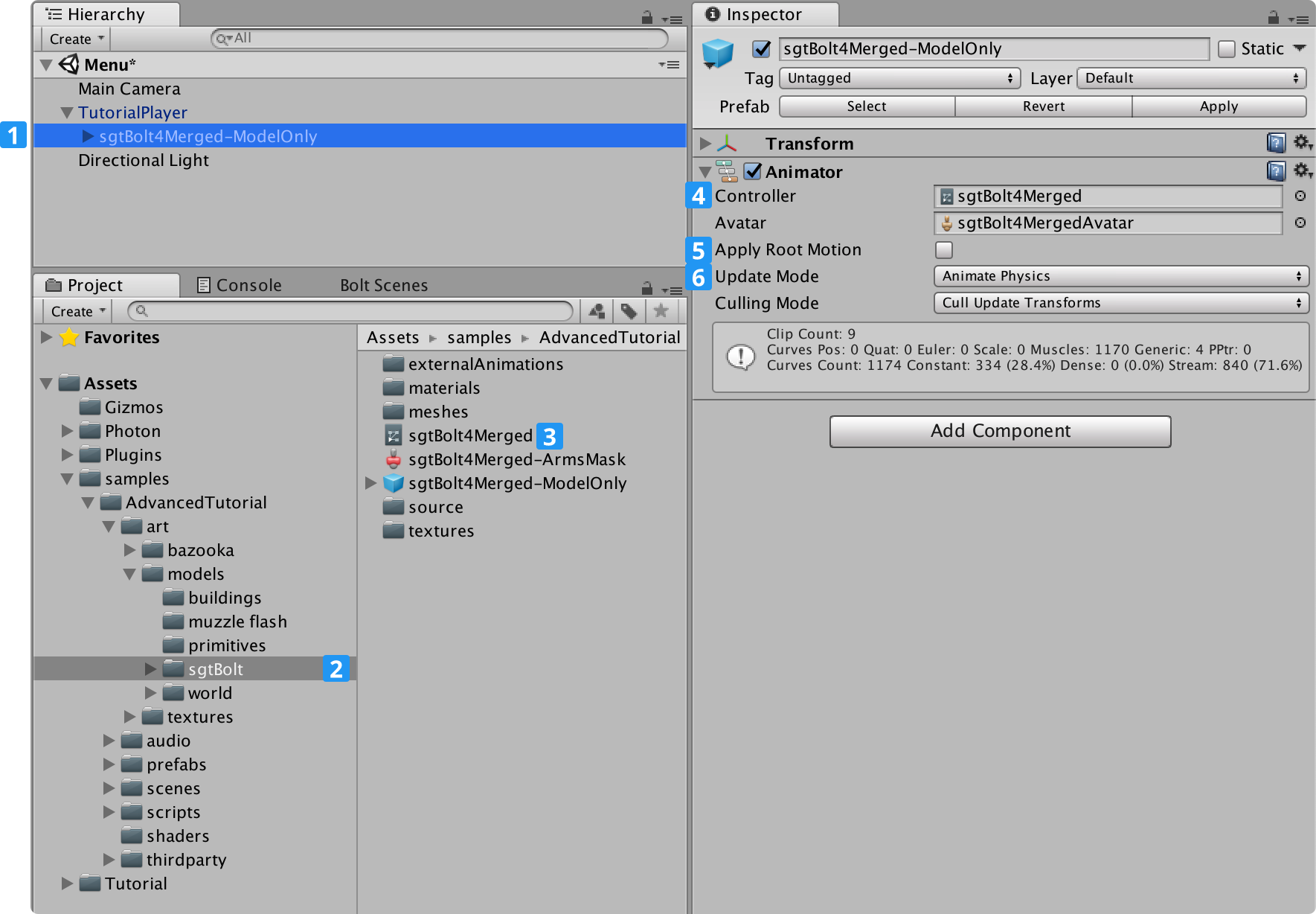Toggle the Static checkbox
The image size is (1316, 914).
pyautogui.click(x=1227, y=49)
